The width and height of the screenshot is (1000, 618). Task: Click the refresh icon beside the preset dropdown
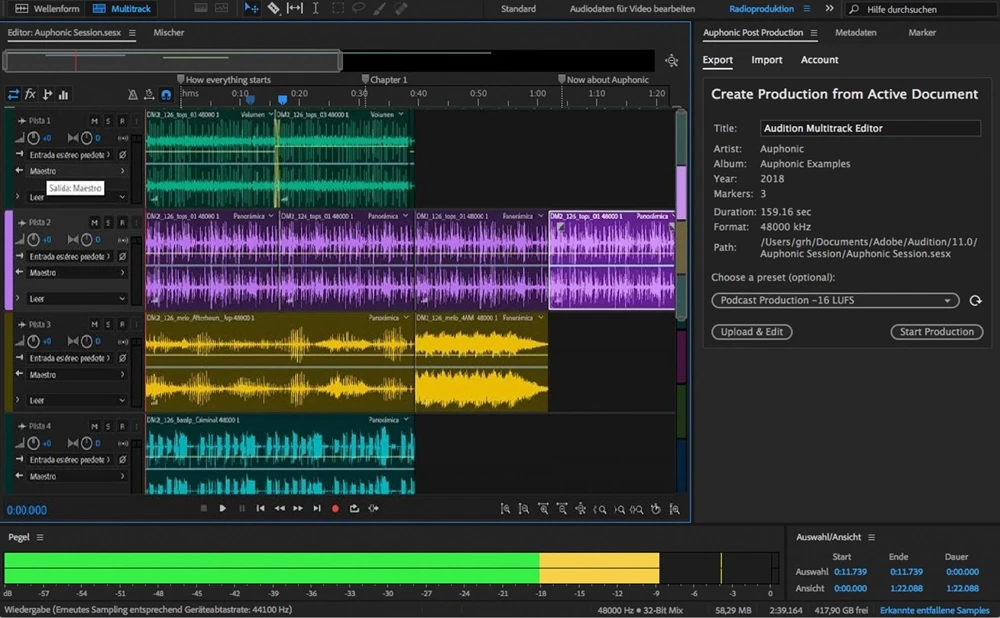coord(976,301)
